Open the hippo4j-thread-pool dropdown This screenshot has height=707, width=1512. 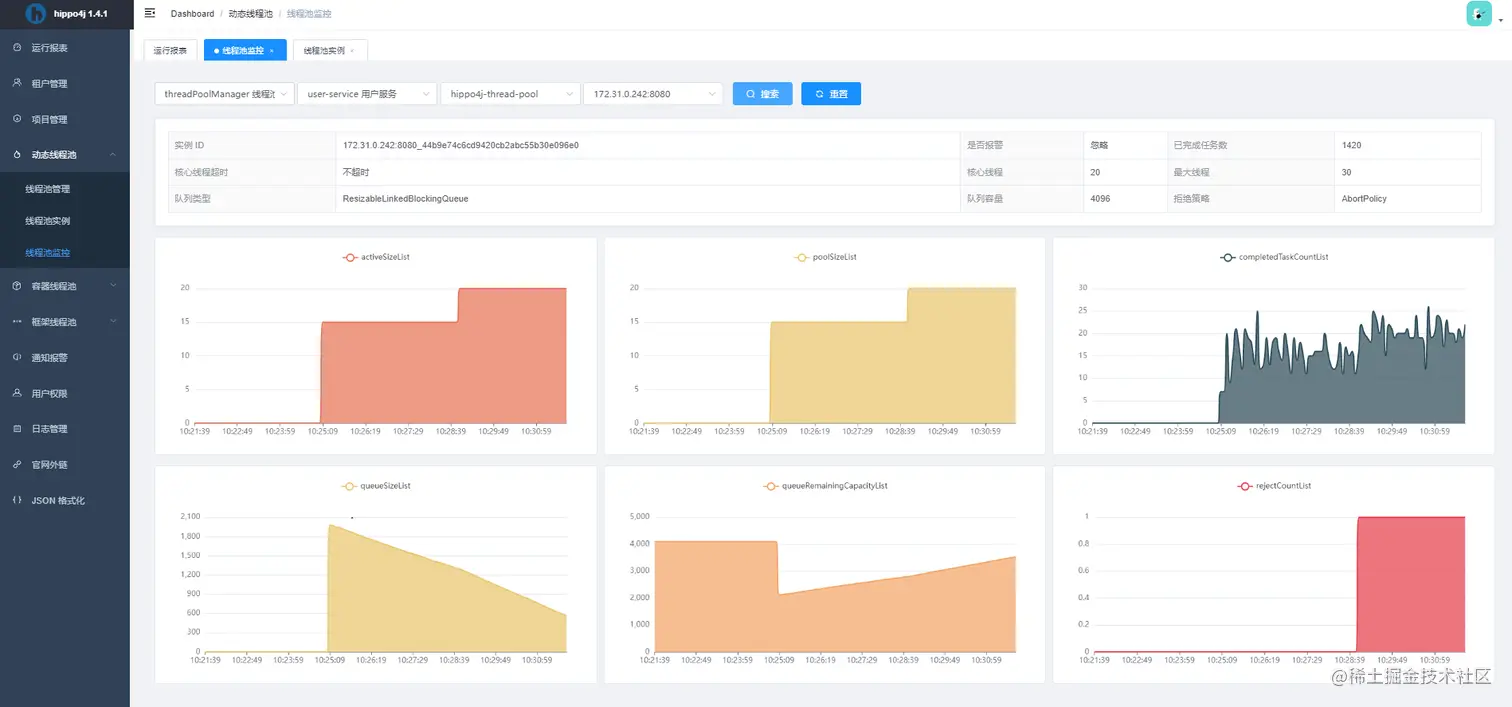click(510, 94)
